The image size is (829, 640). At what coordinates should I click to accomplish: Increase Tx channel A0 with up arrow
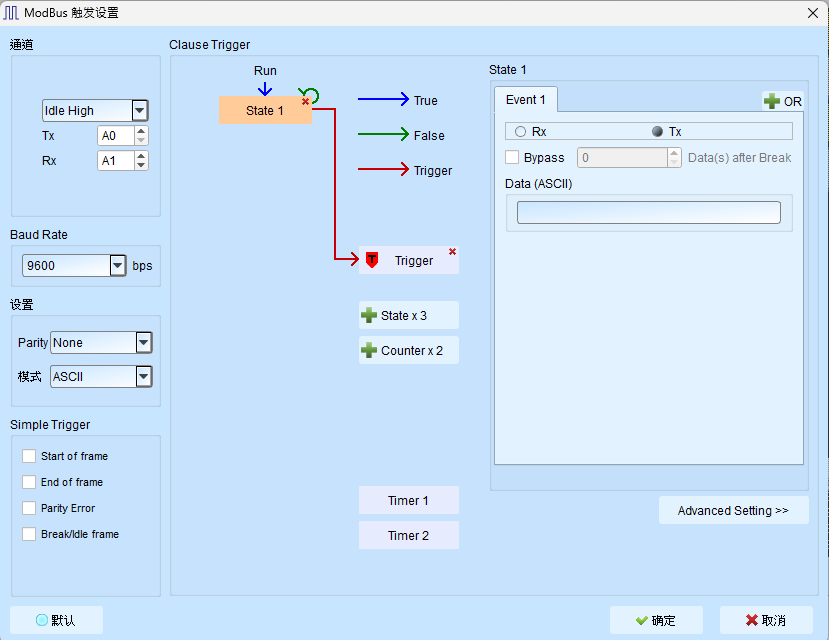[x=141, y=131]
